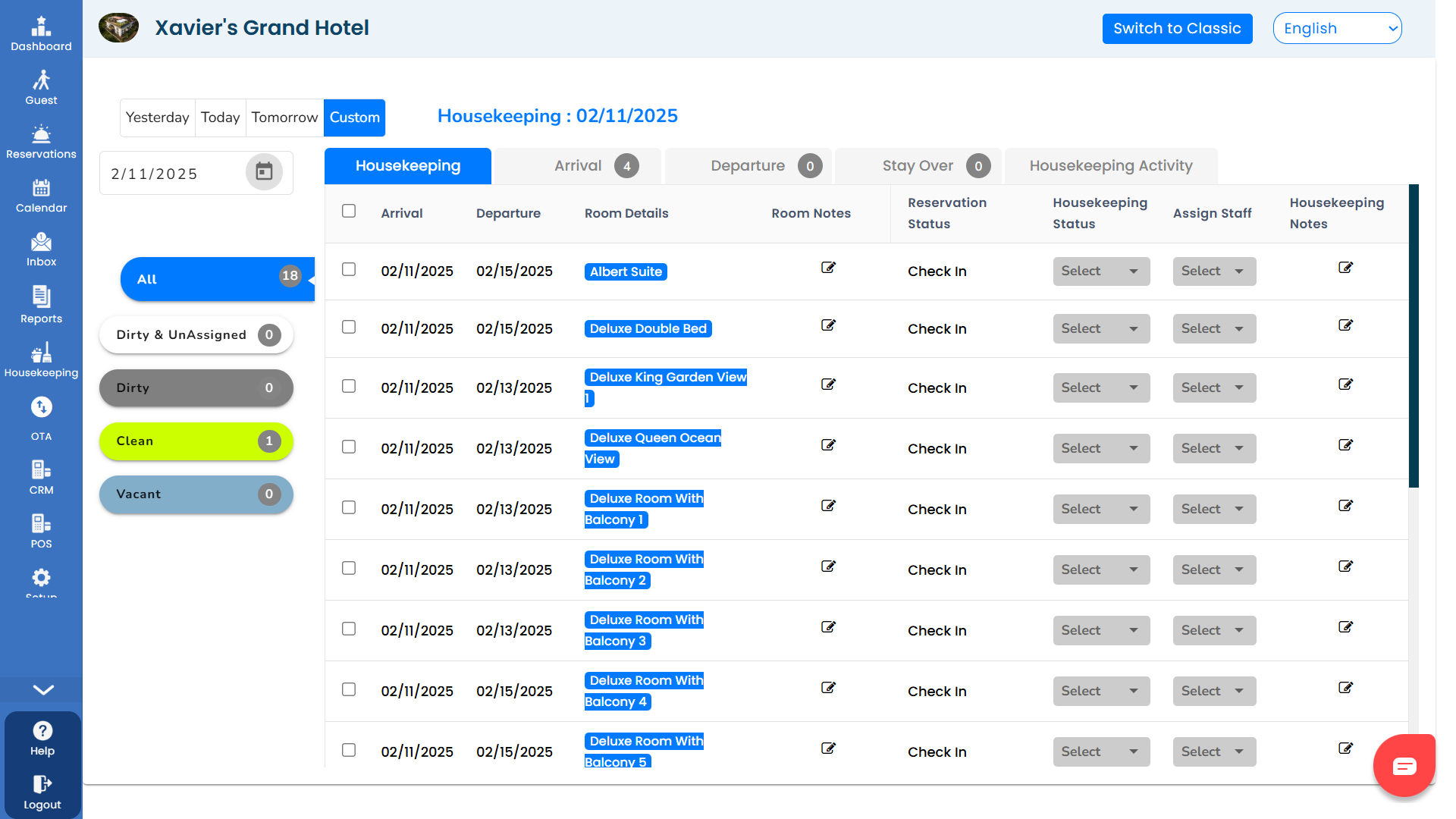Viewport: 1456px width, 819px height.
Task: Click the Switch to Classic button
Action: click(x=1177, y=29)
